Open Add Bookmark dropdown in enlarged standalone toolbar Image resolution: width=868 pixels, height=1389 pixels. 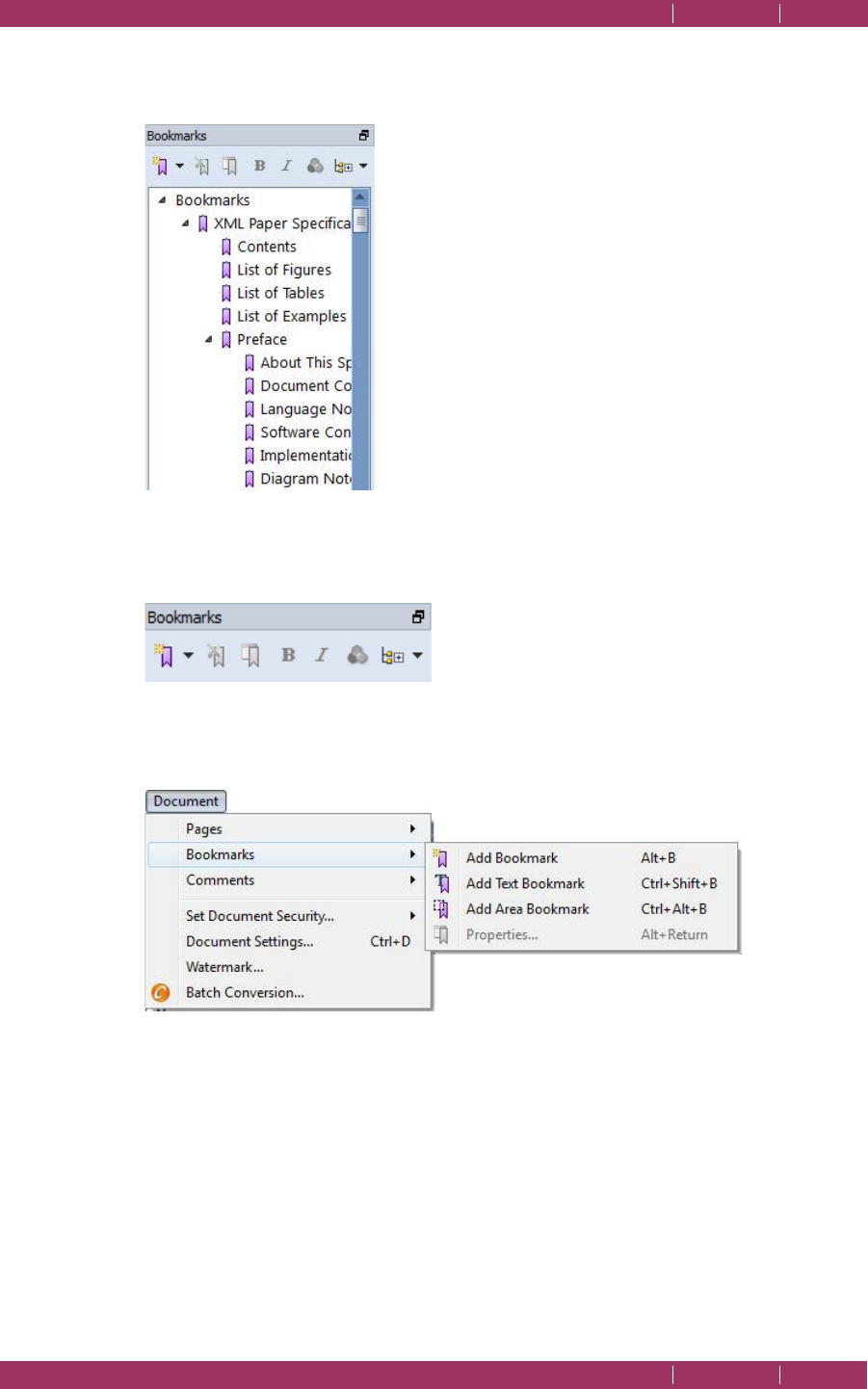[x=188, y=656]
